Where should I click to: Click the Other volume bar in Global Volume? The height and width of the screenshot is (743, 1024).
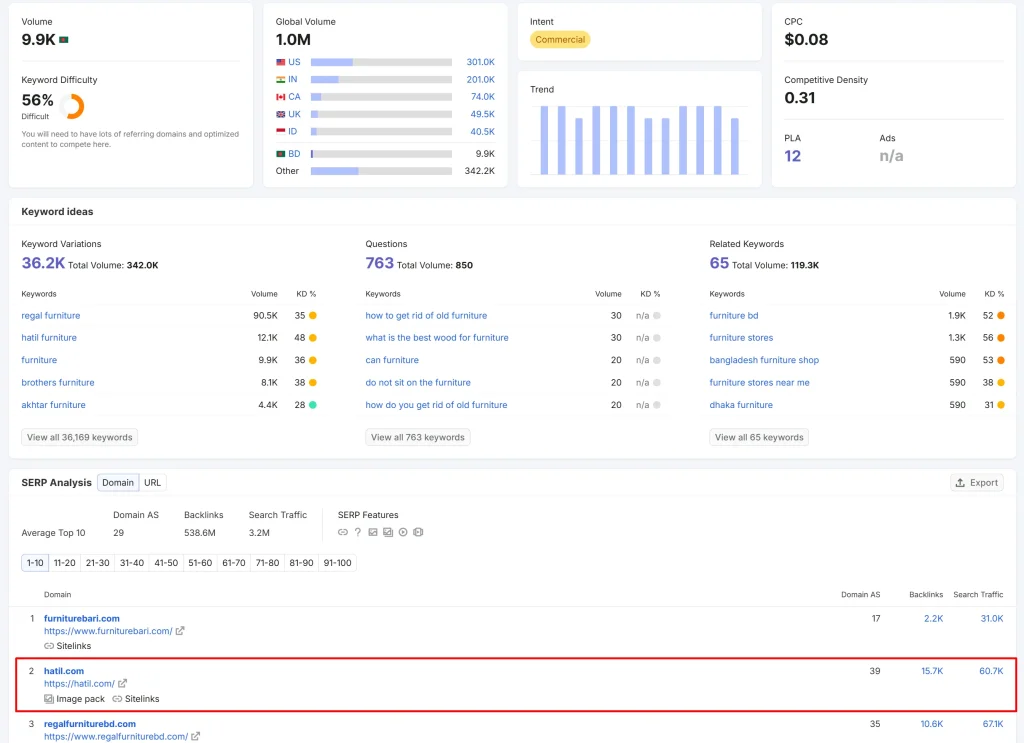tap(381, 171)
